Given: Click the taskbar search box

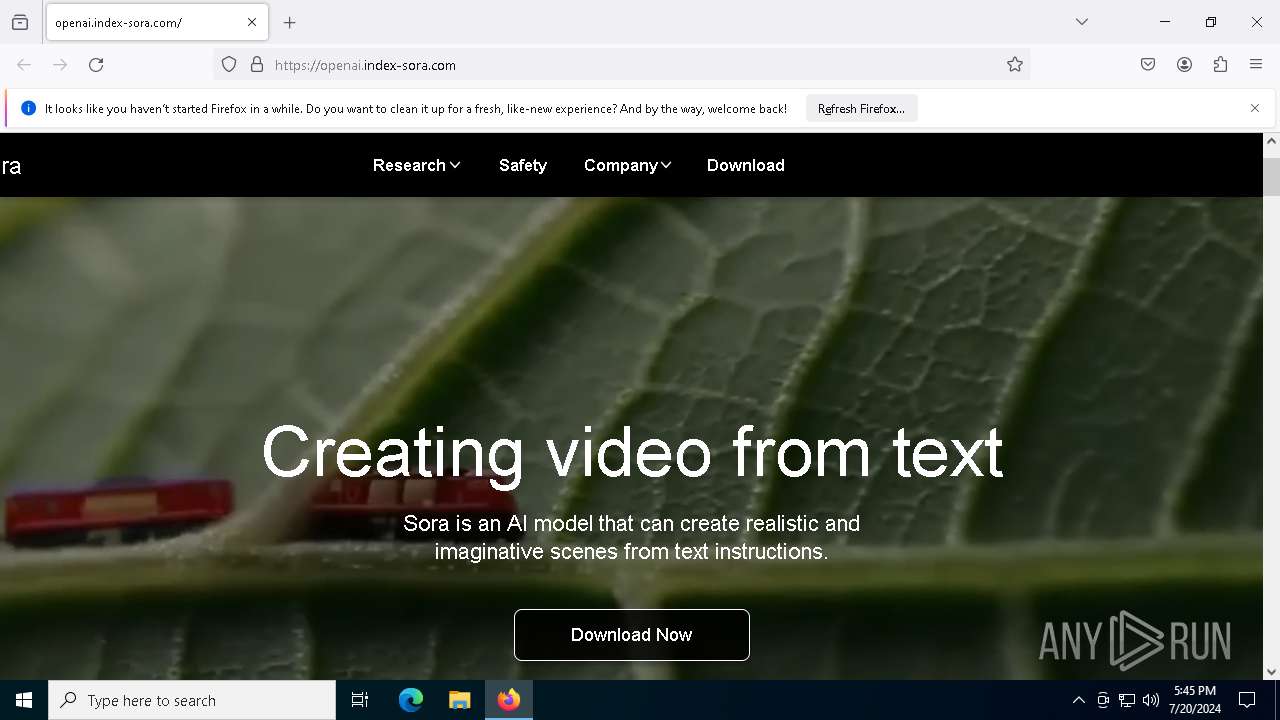Looking at the screenshot, I should click(x=192, y=700).
